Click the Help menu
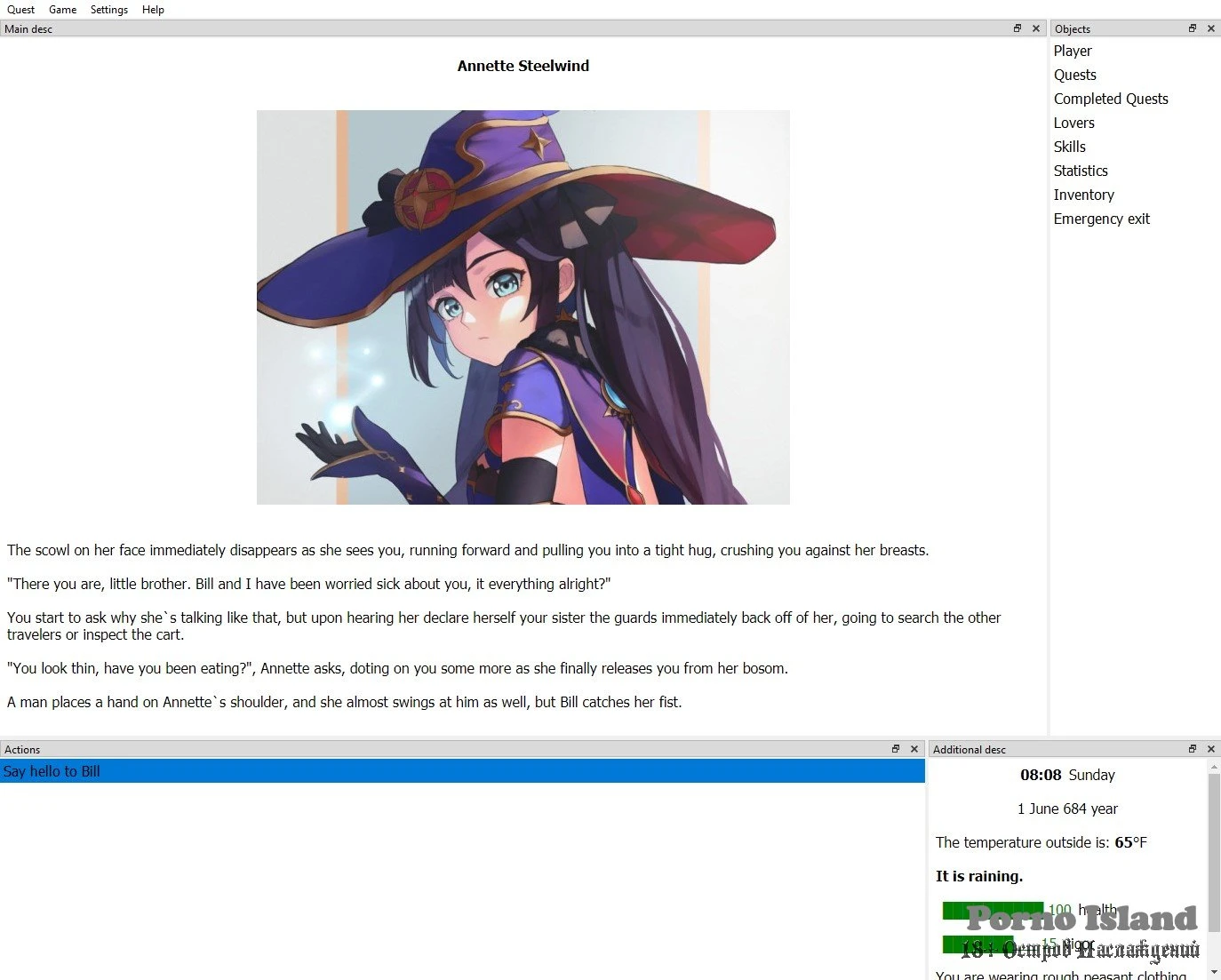 [153, 10]
